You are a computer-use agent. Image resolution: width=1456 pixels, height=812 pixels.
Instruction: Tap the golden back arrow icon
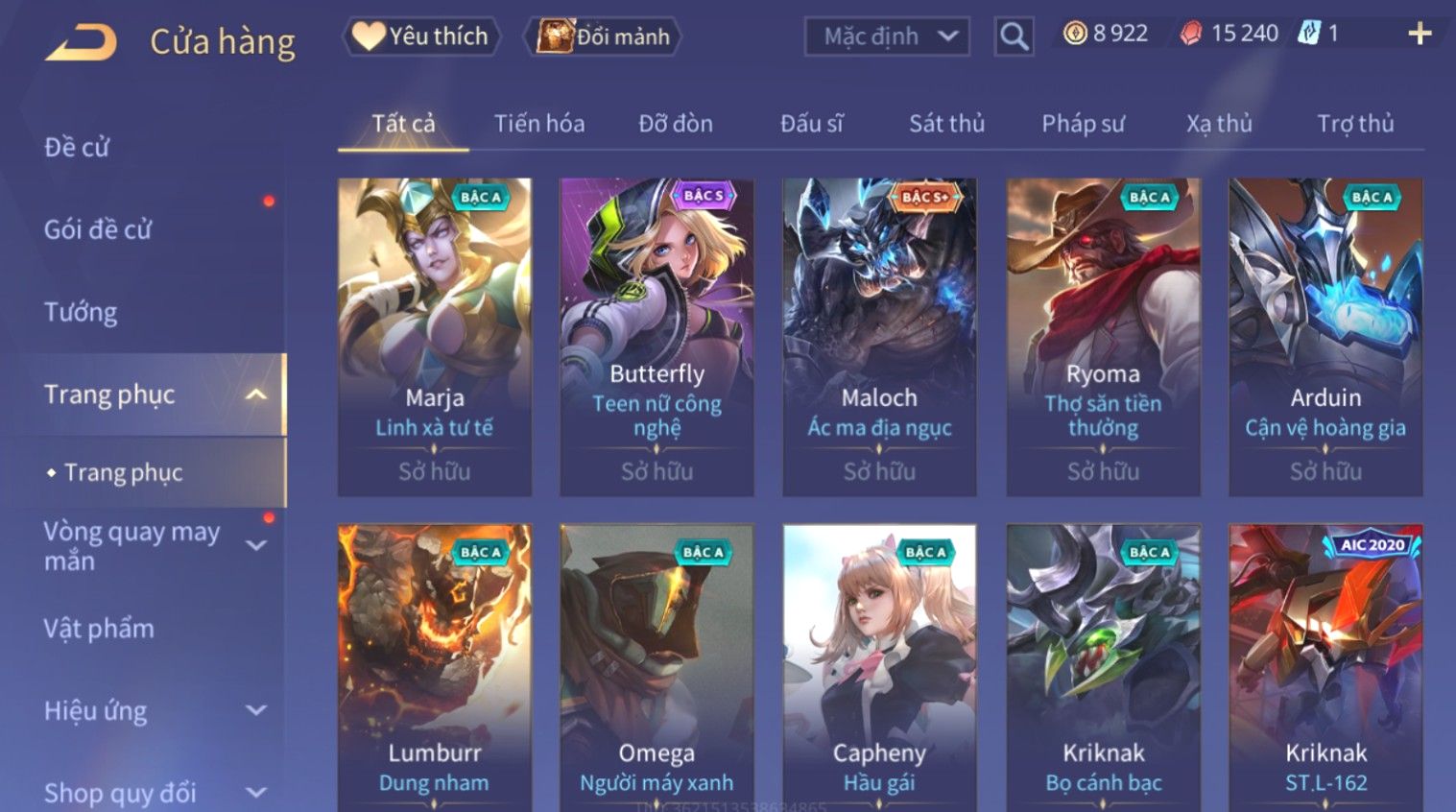(81, 42)
